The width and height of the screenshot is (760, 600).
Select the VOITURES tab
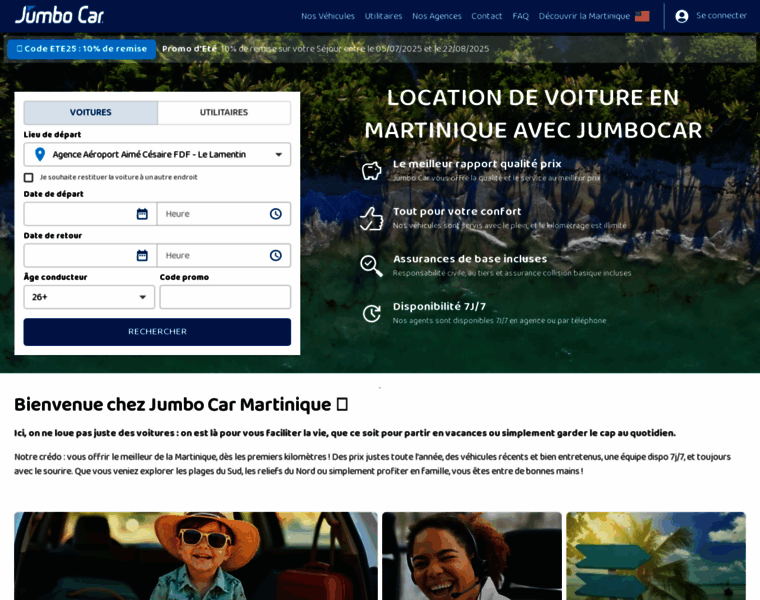tap(91, 112)
